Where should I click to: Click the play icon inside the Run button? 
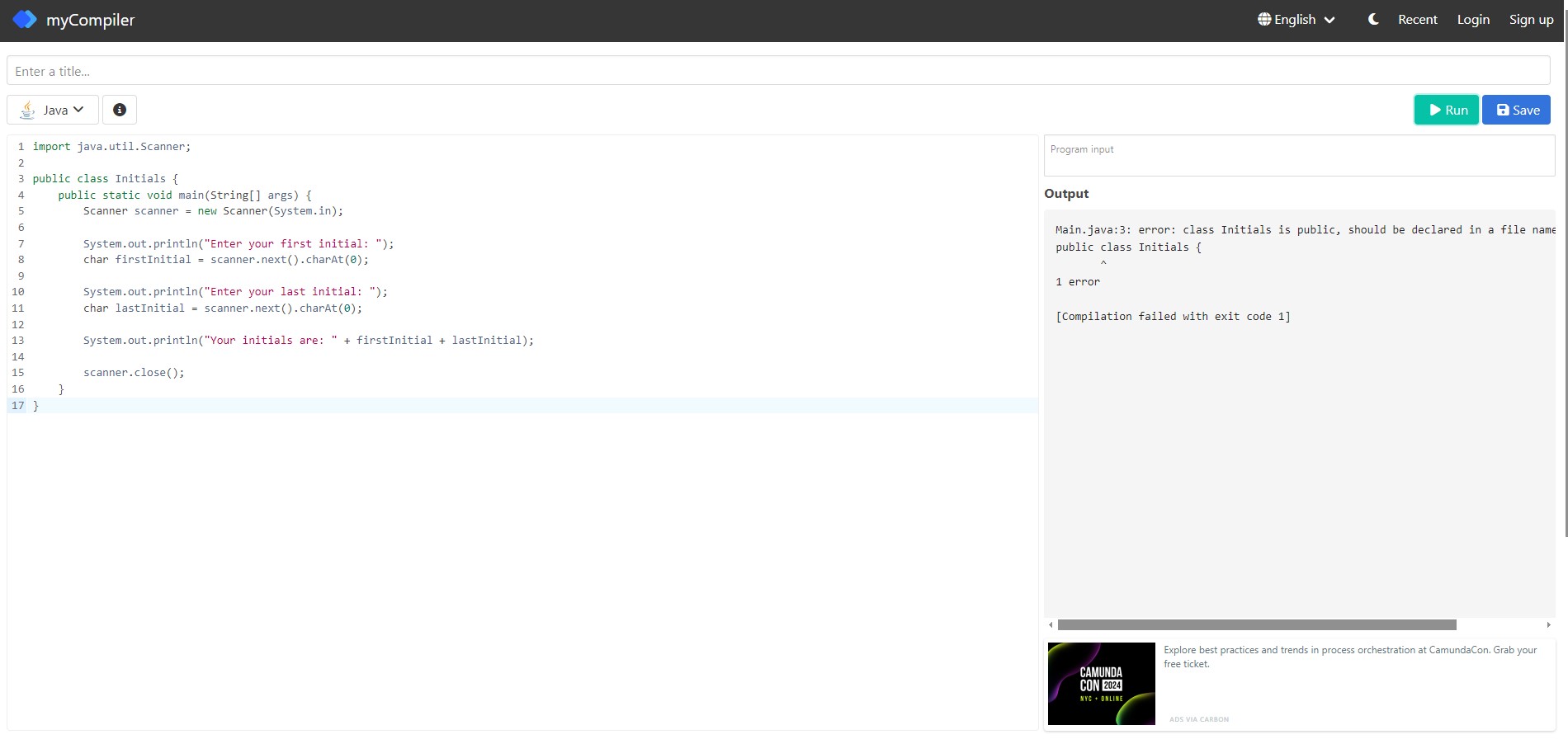point(1436,110)
